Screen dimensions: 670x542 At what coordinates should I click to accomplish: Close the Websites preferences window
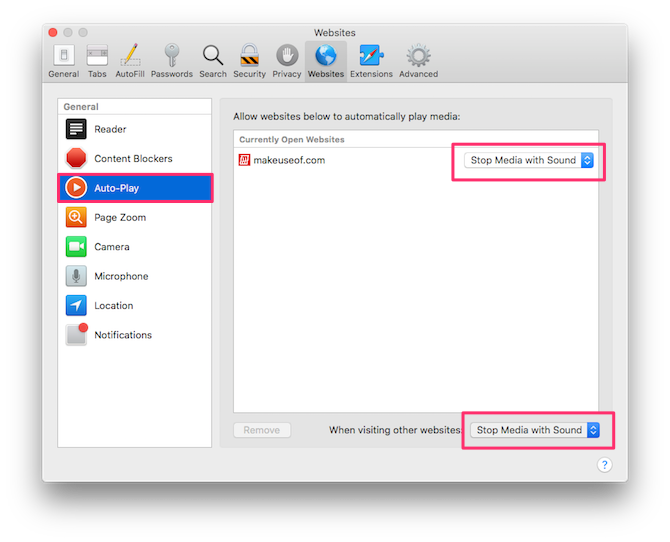pyautogui.click(x=53, y=32)
